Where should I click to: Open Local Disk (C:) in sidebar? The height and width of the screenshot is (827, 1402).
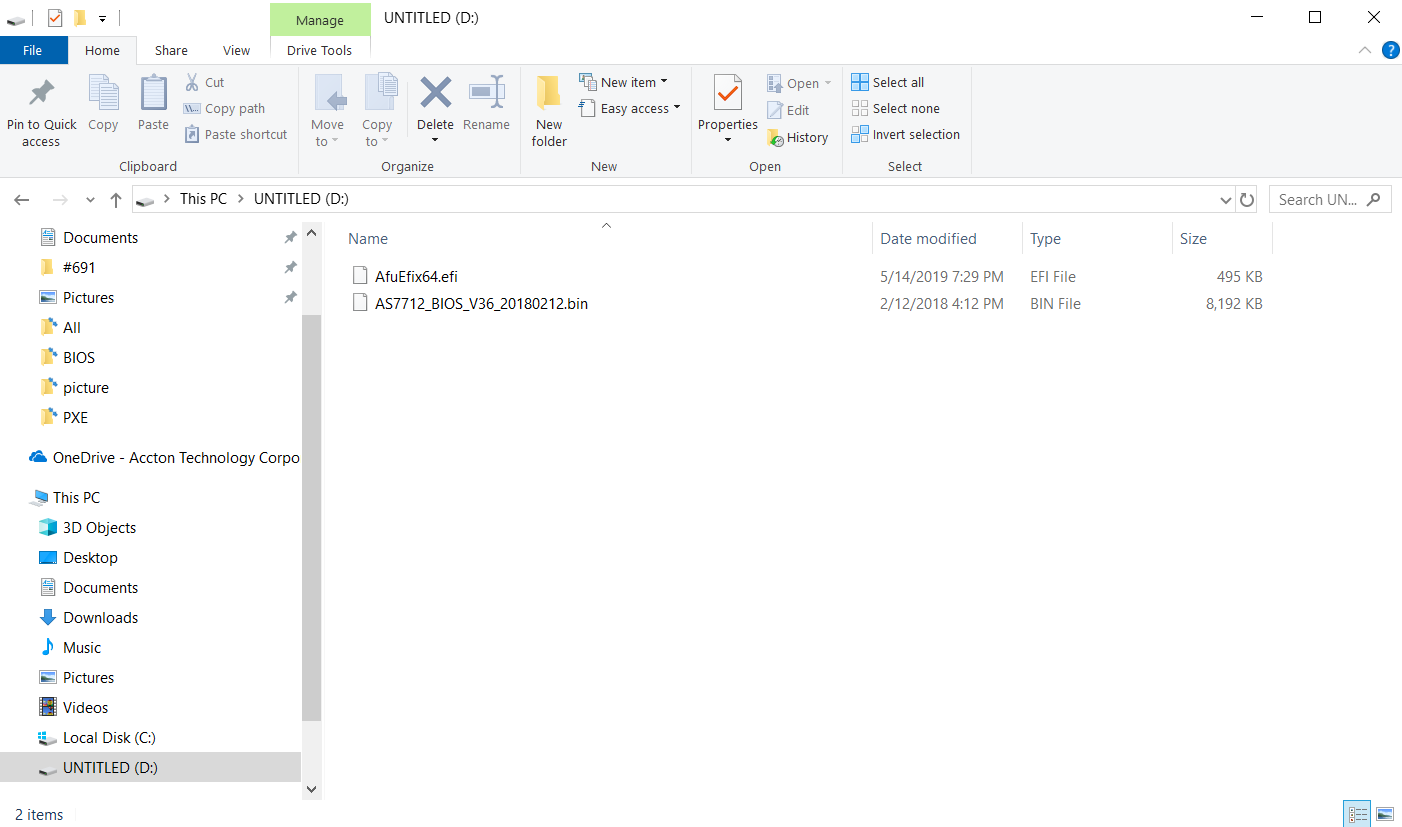pyautogui.click(x=109, y=737)
